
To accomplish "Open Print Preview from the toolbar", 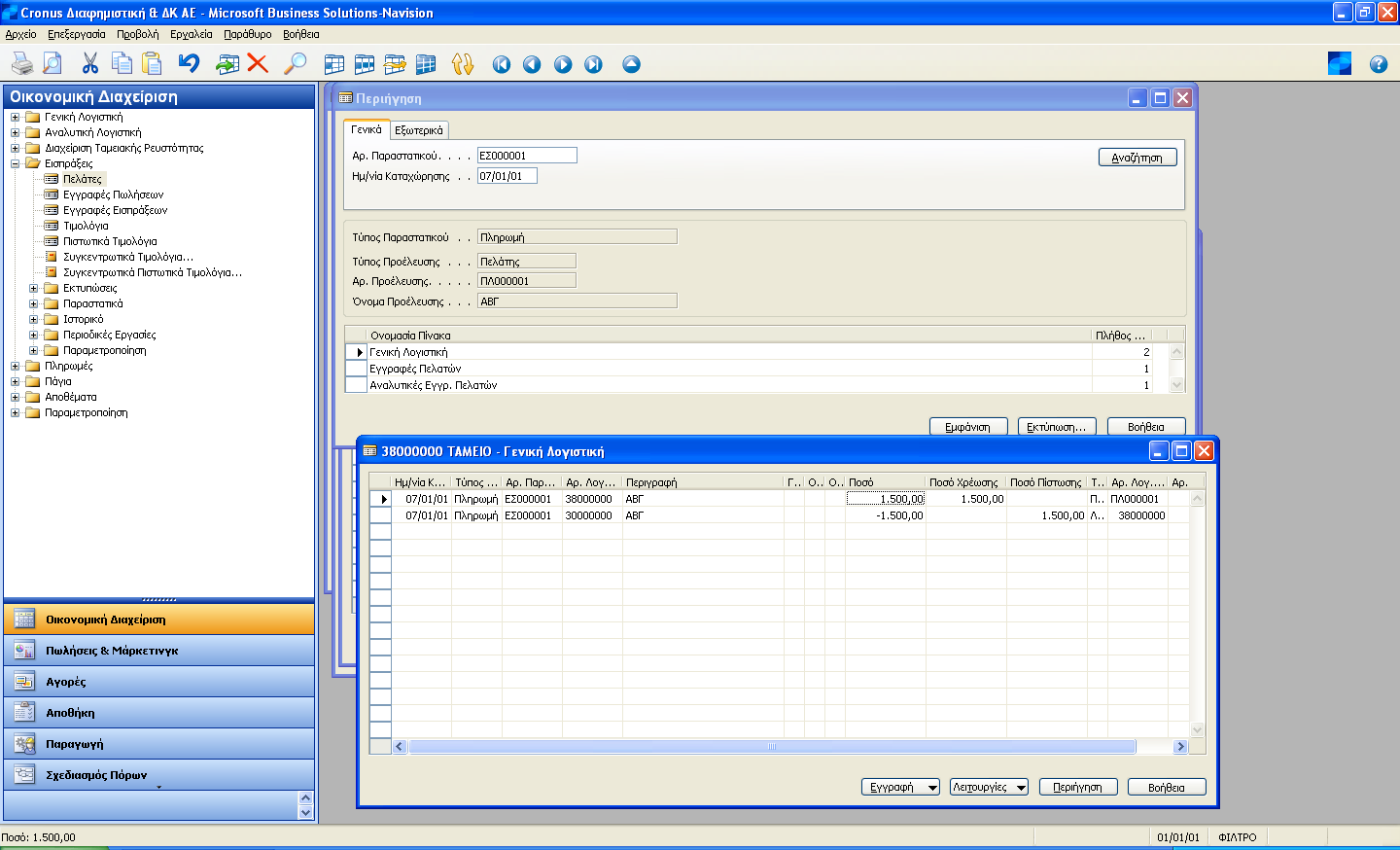I will point(52,64).
